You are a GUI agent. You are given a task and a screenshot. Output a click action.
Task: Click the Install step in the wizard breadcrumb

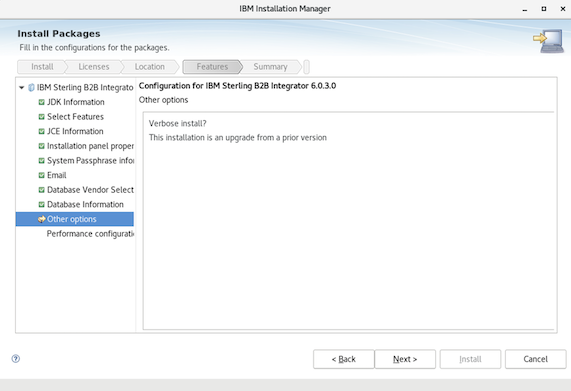(x=42, y=67)
